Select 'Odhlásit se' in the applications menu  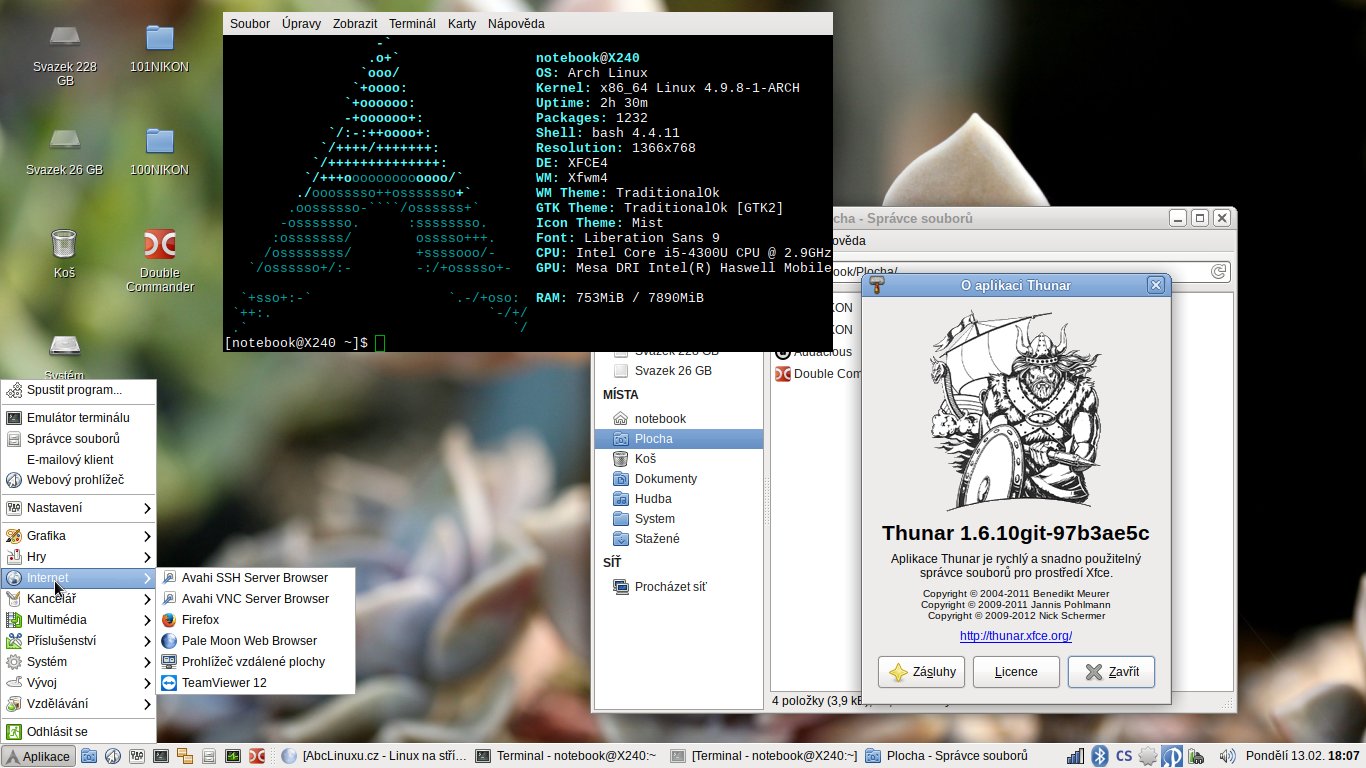(79, 732)
